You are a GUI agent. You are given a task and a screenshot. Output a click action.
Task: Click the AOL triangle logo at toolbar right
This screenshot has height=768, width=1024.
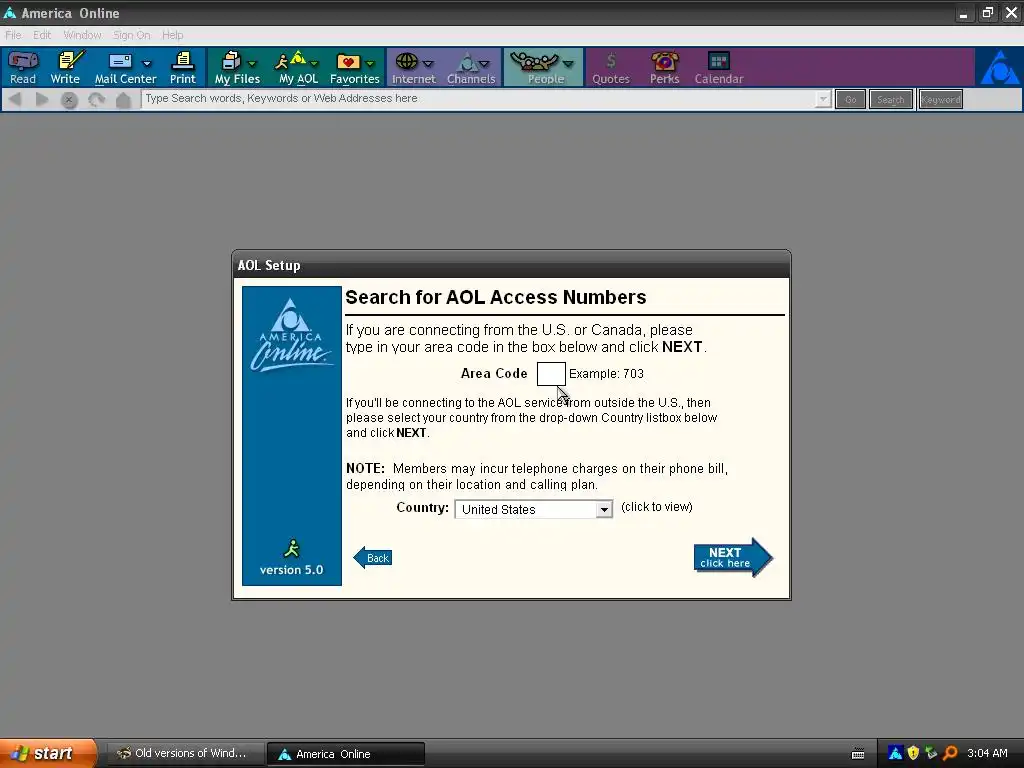[999, 67]
